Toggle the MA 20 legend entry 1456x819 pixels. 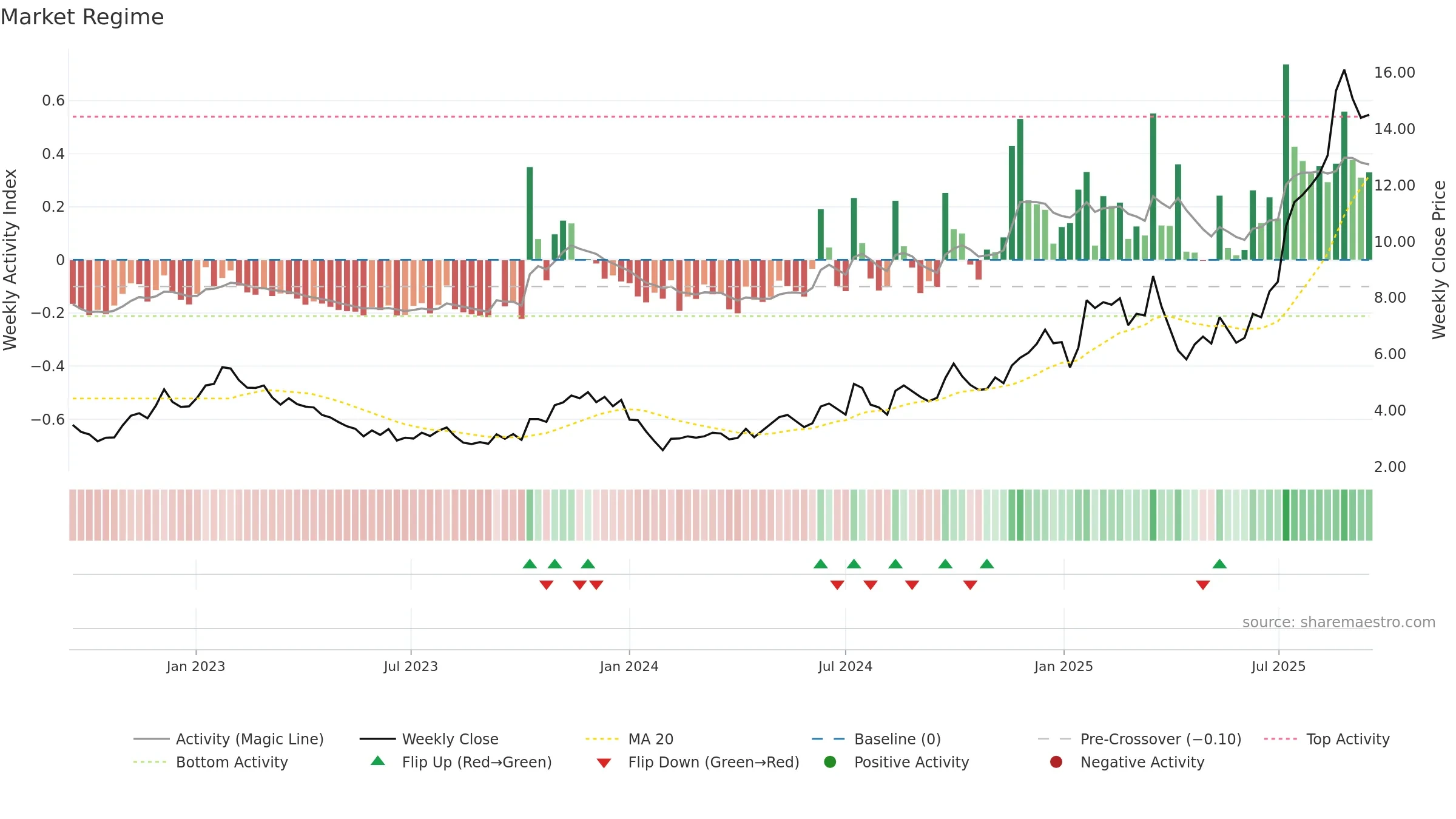[630, 739]
